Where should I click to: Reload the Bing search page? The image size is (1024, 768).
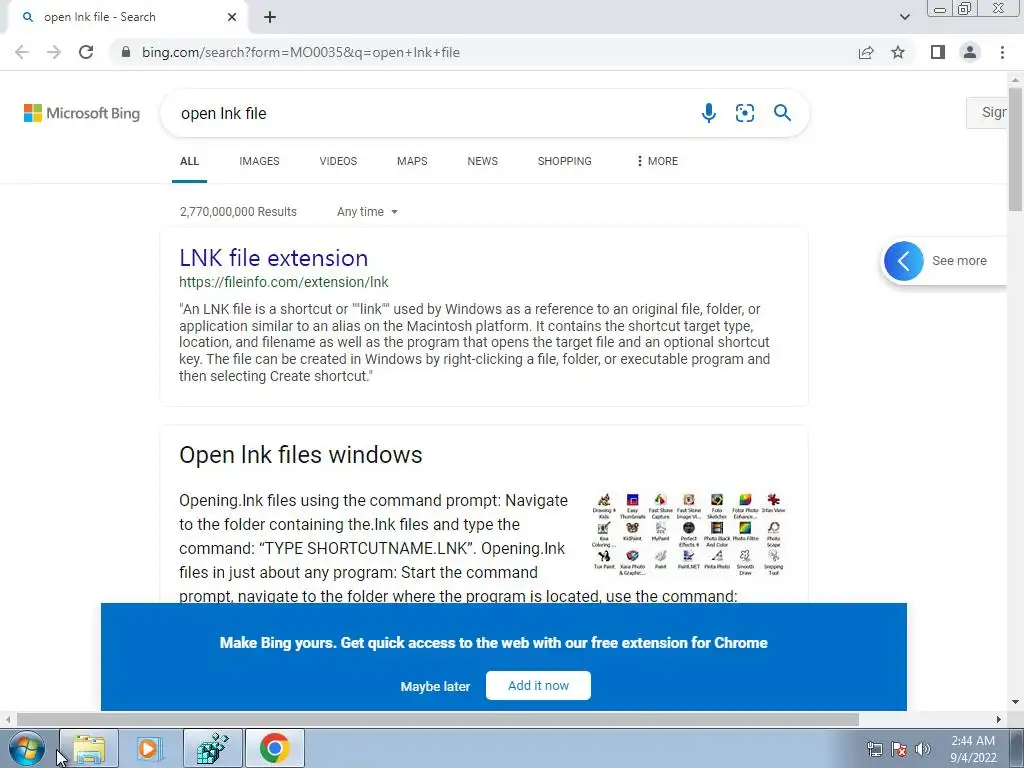(86, 52)
